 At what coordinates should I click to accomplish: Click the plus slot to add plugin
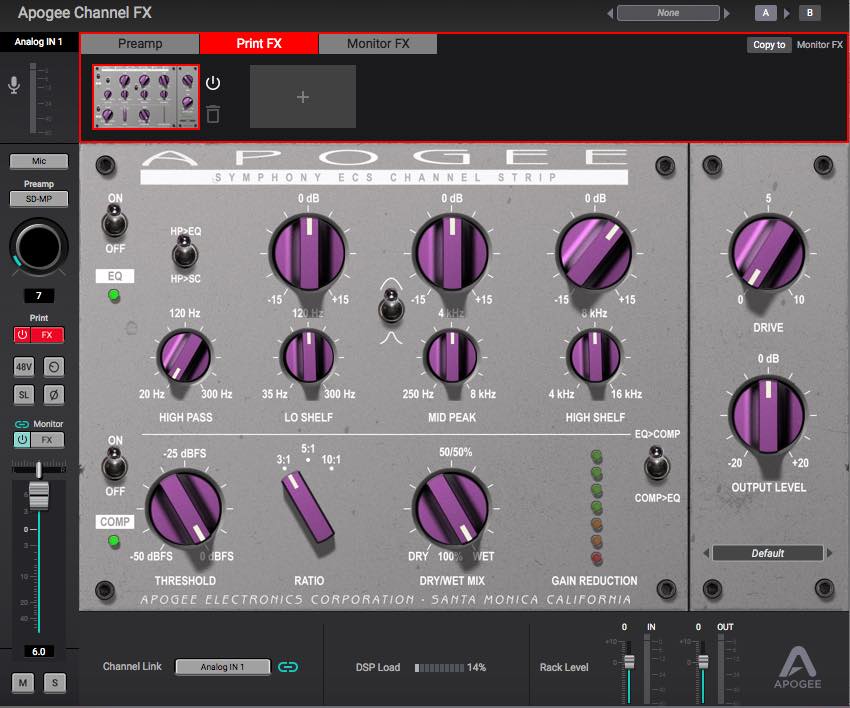click(x=302, y=97)
